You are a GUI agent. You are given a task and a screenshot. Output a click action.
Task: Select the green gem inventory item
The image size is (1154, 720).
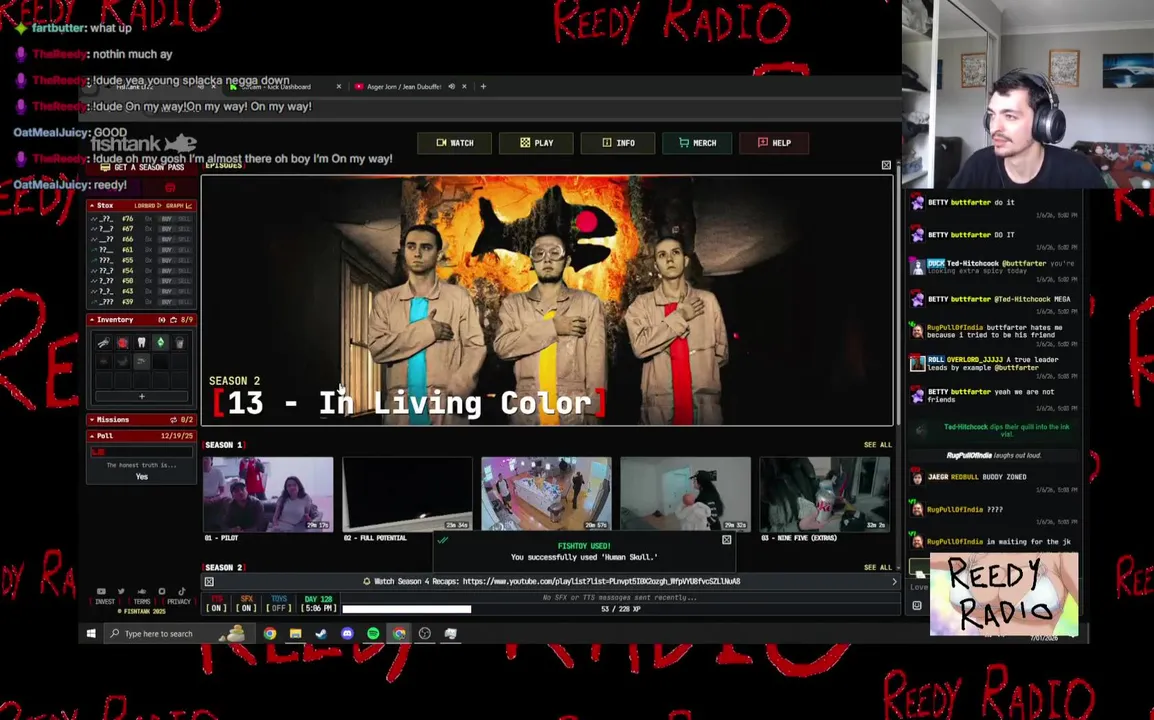160,342
